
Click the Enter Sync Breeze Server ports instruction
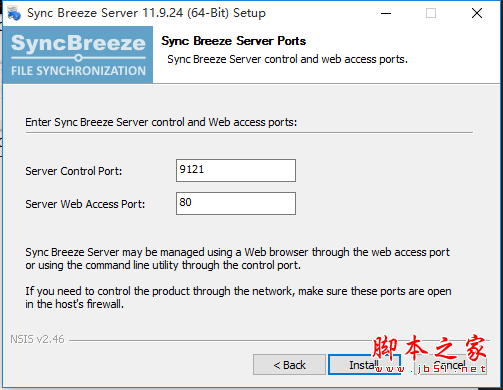pos(161,122)
